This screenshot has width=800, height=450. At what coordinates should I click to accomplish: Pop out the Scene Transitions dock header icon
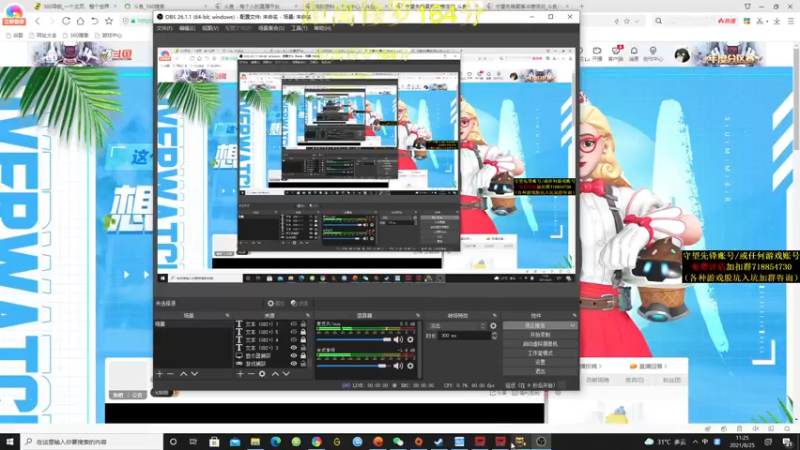click(x=494, y=315)
